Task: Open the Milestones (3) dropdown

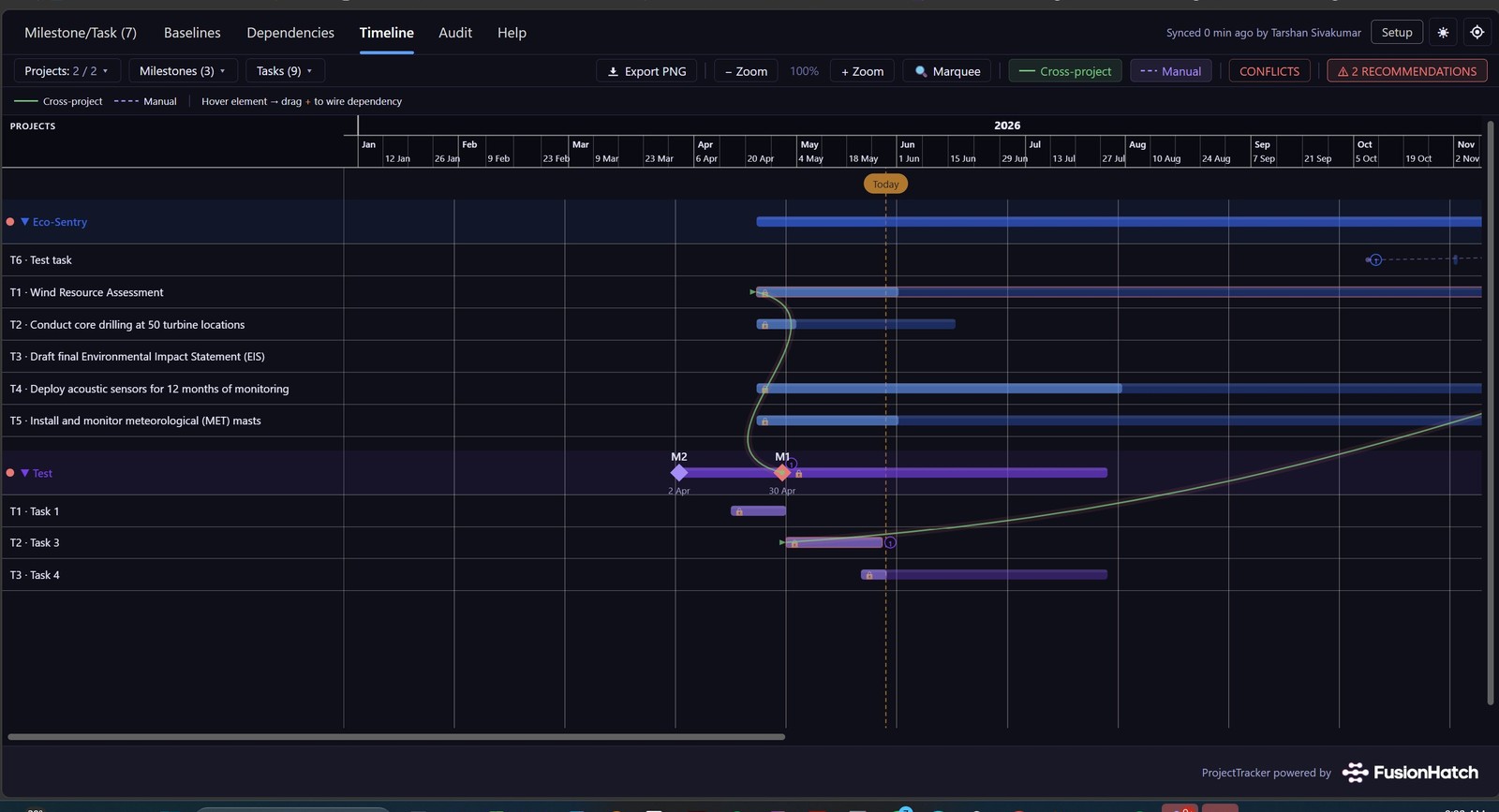Action: point(182,71)
